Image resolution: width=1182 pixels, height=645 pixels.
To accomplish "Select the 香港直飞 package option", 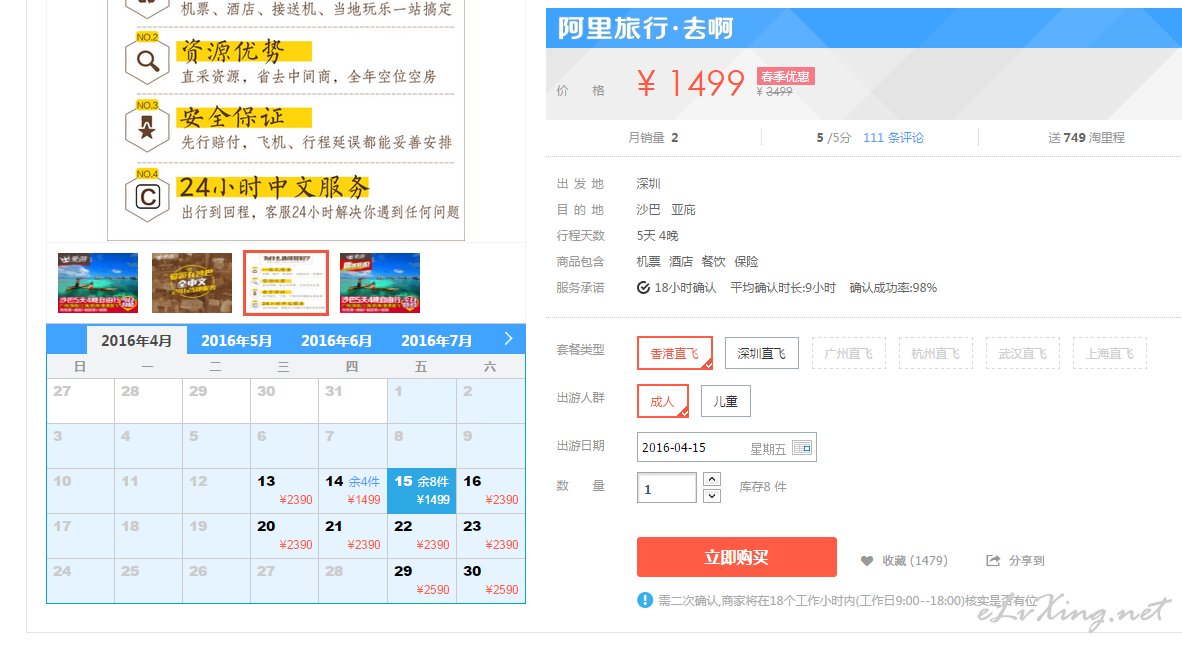I will (675, 353).
